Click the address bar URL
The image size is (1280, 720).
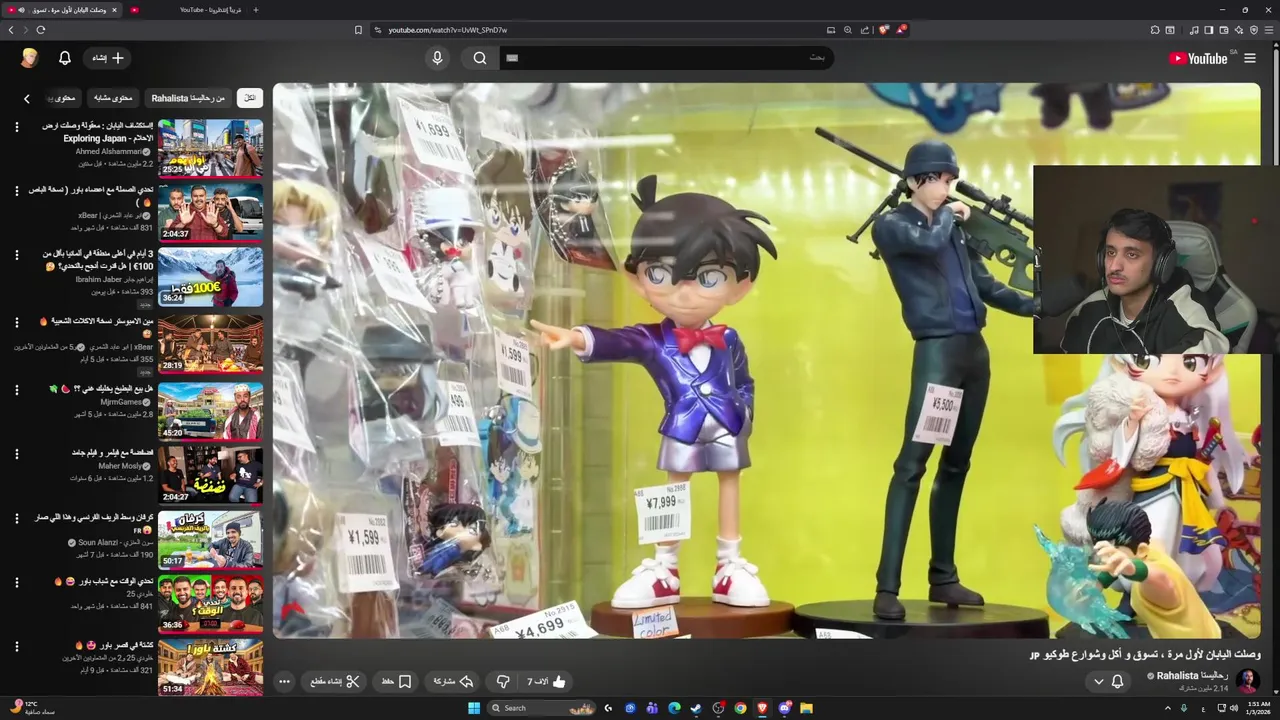pyautogui.click(x=448, y=30)
